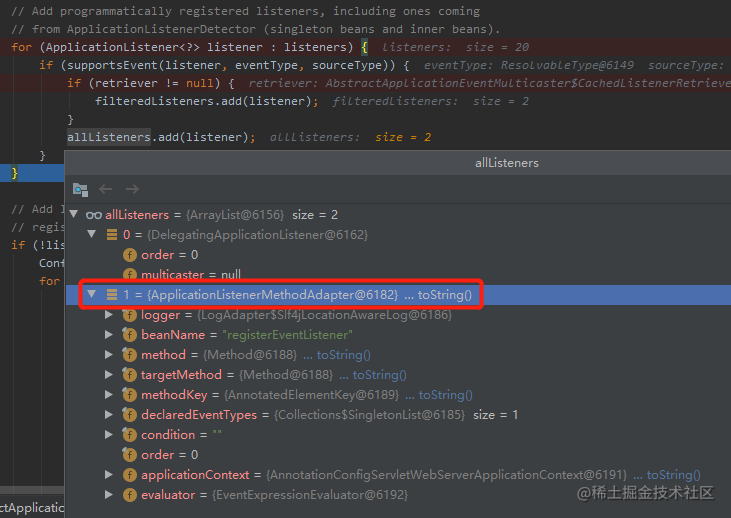Image resolution: width=731 pixels, height=518 pixels.
Task: Expand the methodKey field node
Action: (109, 394)
